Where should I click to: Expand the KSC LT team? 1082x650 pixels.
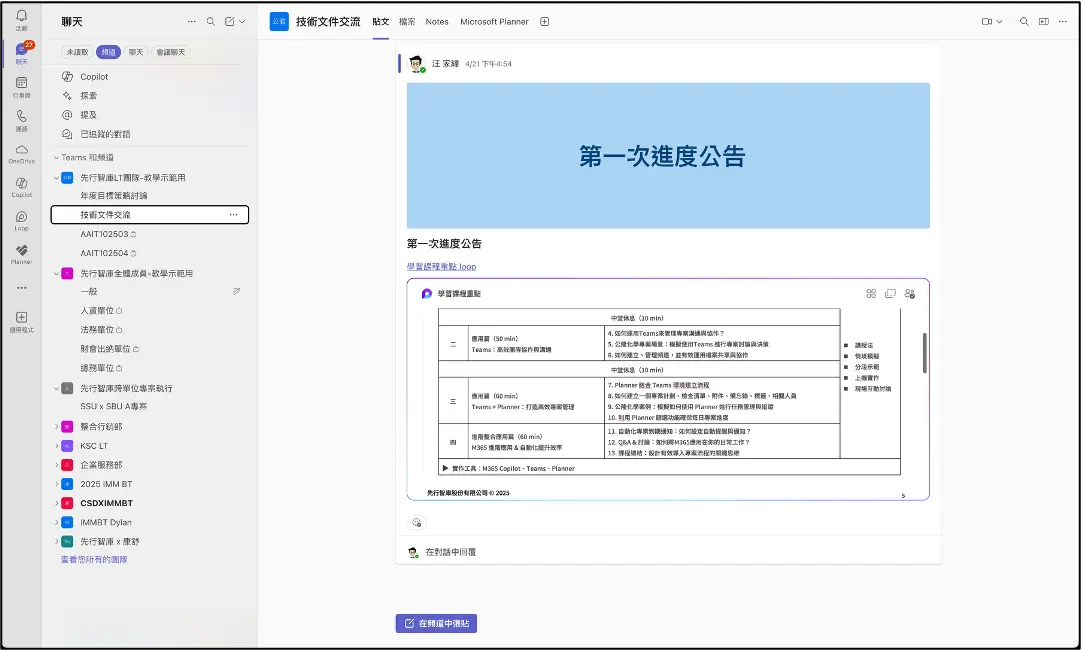point(57,446)
